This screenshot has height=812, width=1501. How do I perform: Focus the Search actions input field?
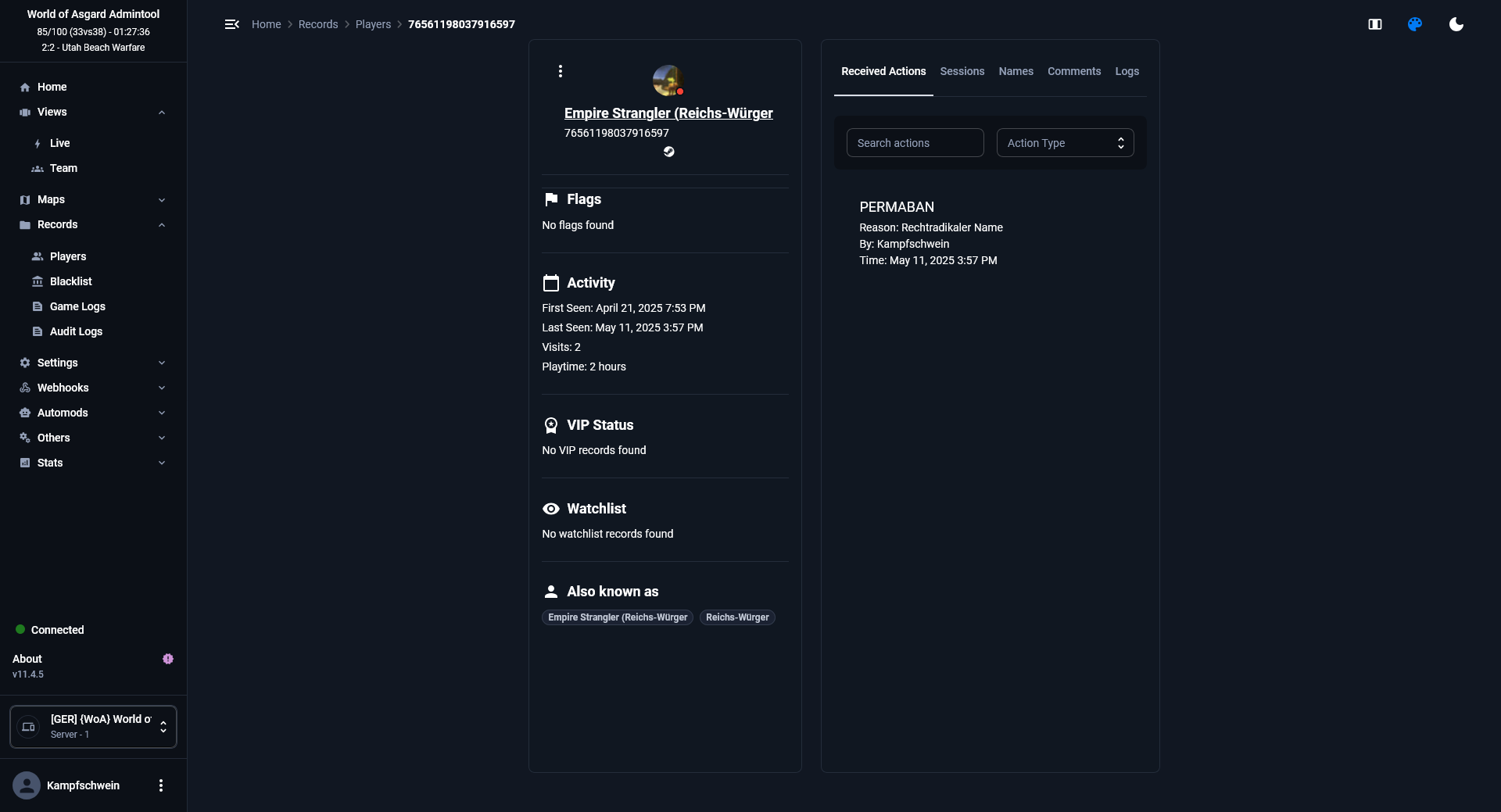[x=915, y=143]
